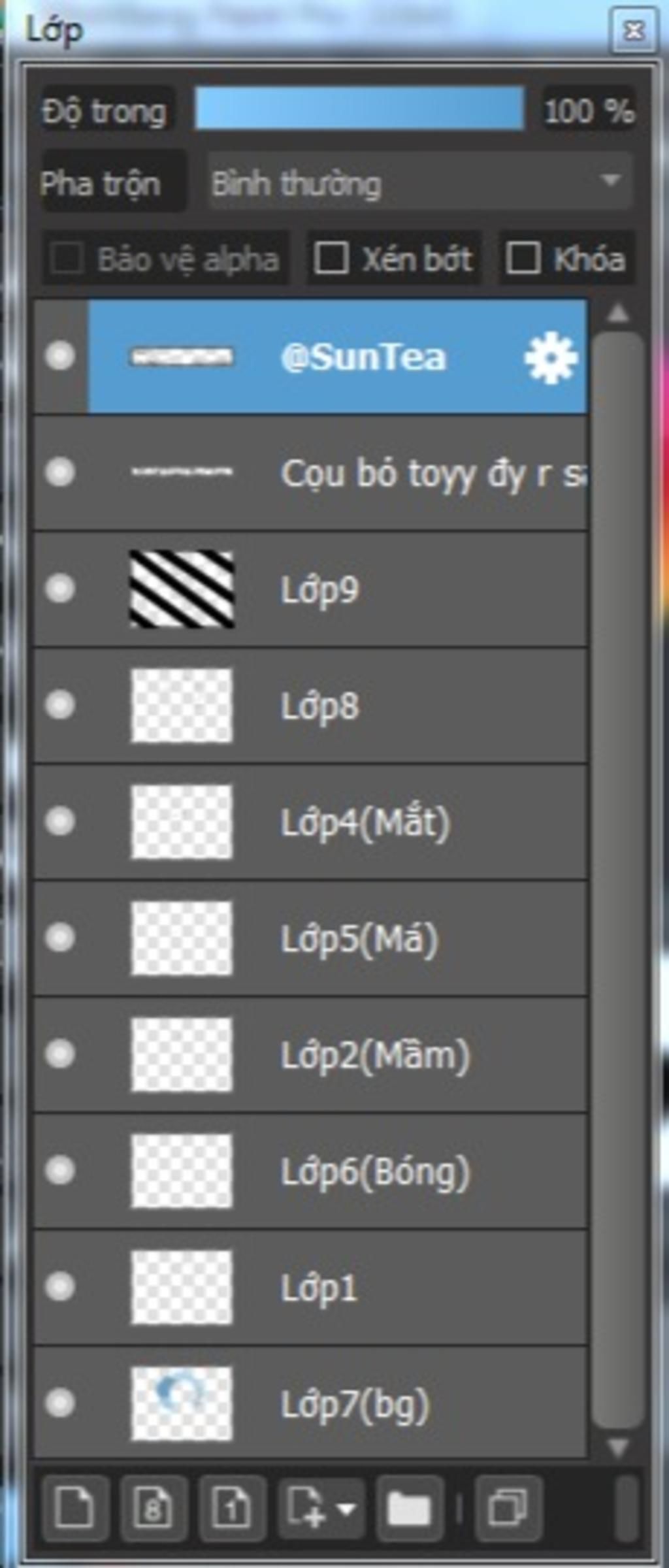Click scroll-up arrow of layer list
Viewport: 669px width, 1568px height.
tap(617, 314)
